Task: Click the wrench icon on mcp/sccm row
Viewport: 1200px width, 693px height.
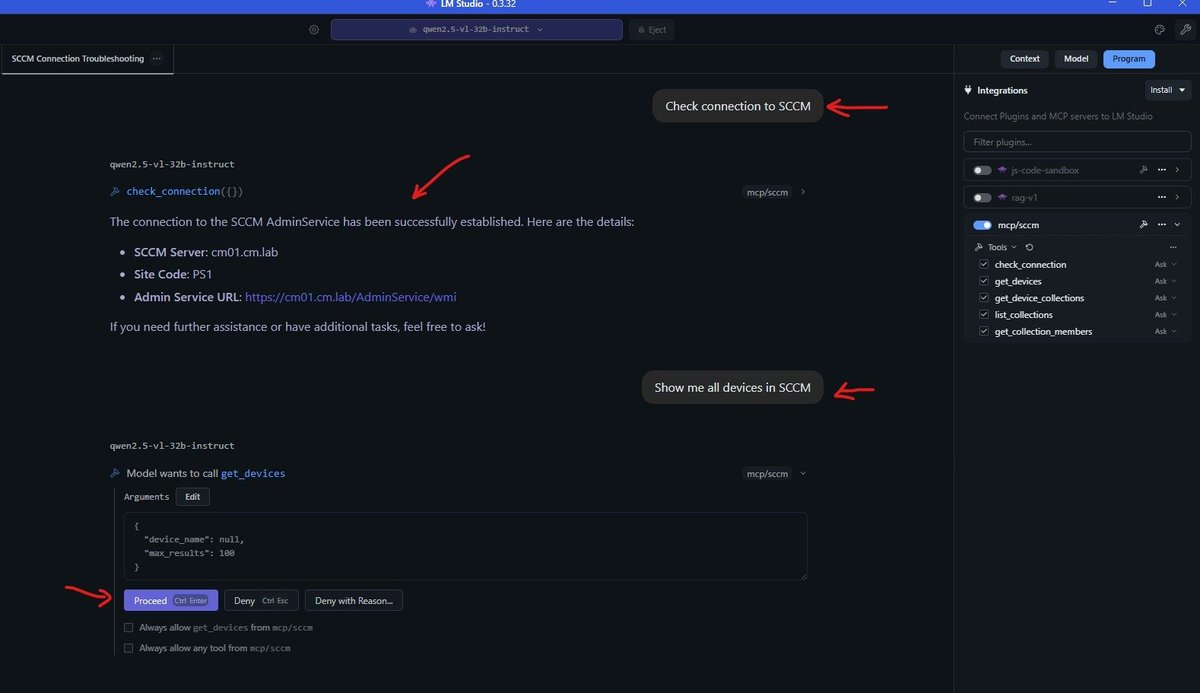Action: coord(1143,225)
